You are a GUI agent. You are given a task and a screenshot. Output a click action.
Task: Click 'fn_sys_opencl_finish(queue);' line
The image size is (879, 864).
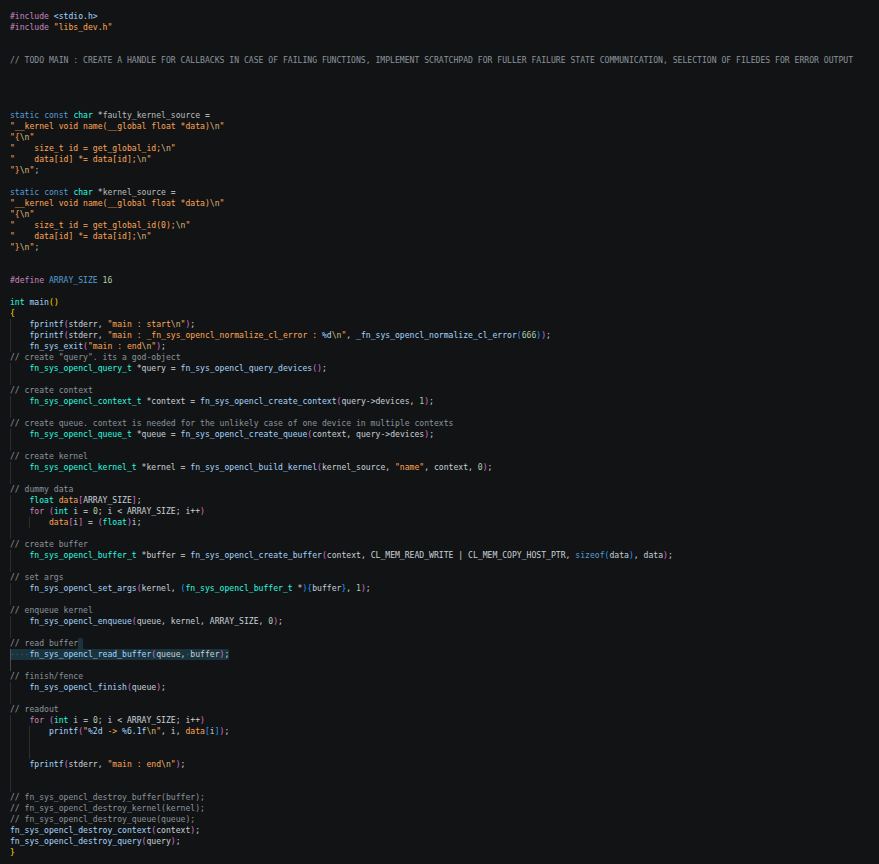(x=98, y=687)
